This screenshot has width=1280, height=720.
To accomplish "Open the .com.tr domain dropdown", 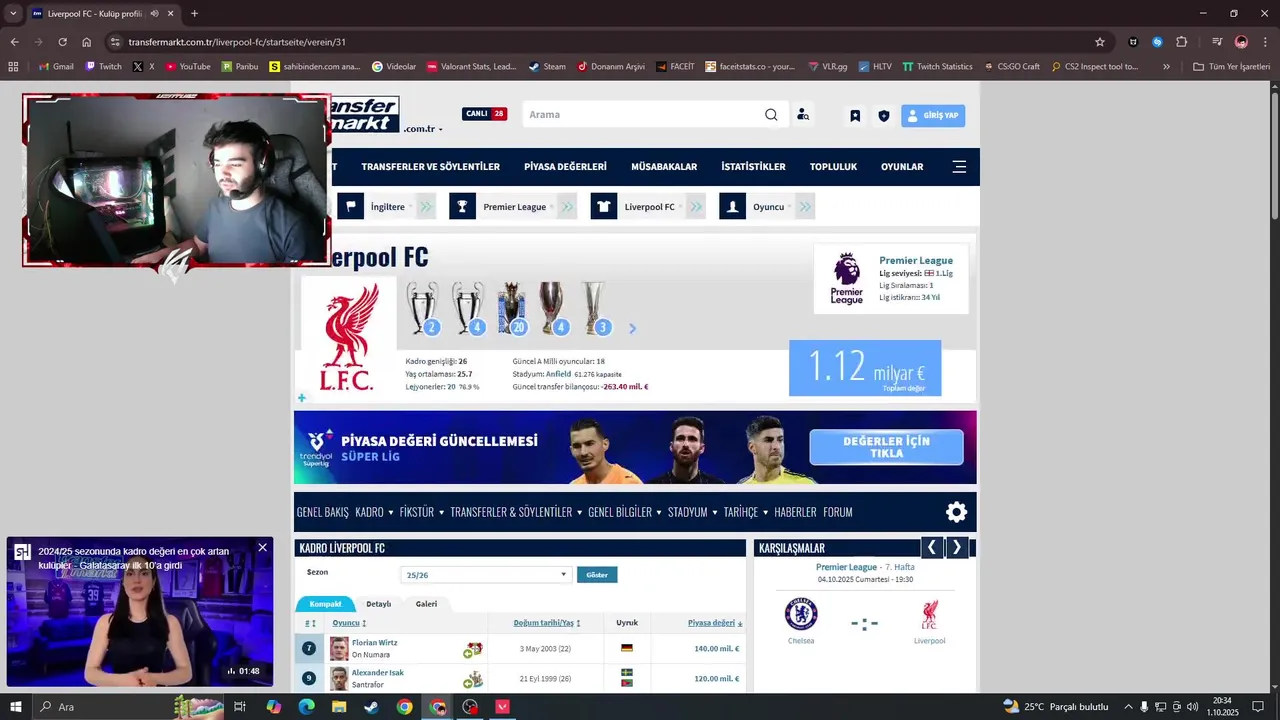I will coord(423,129).
